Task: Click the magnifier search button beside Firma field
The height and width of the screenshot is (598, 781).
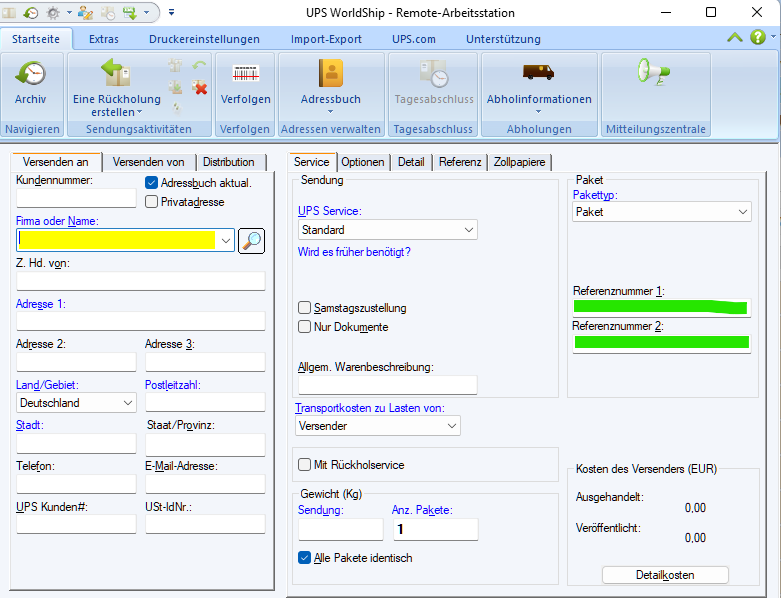Action: point(252,241)
